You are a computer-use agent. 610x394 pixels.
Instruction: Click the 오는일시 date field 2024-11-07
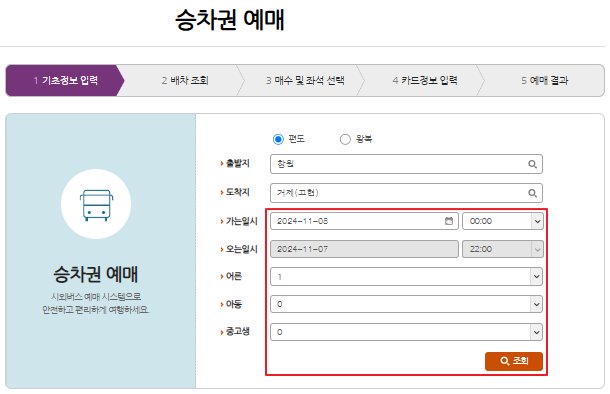(364, 249)
